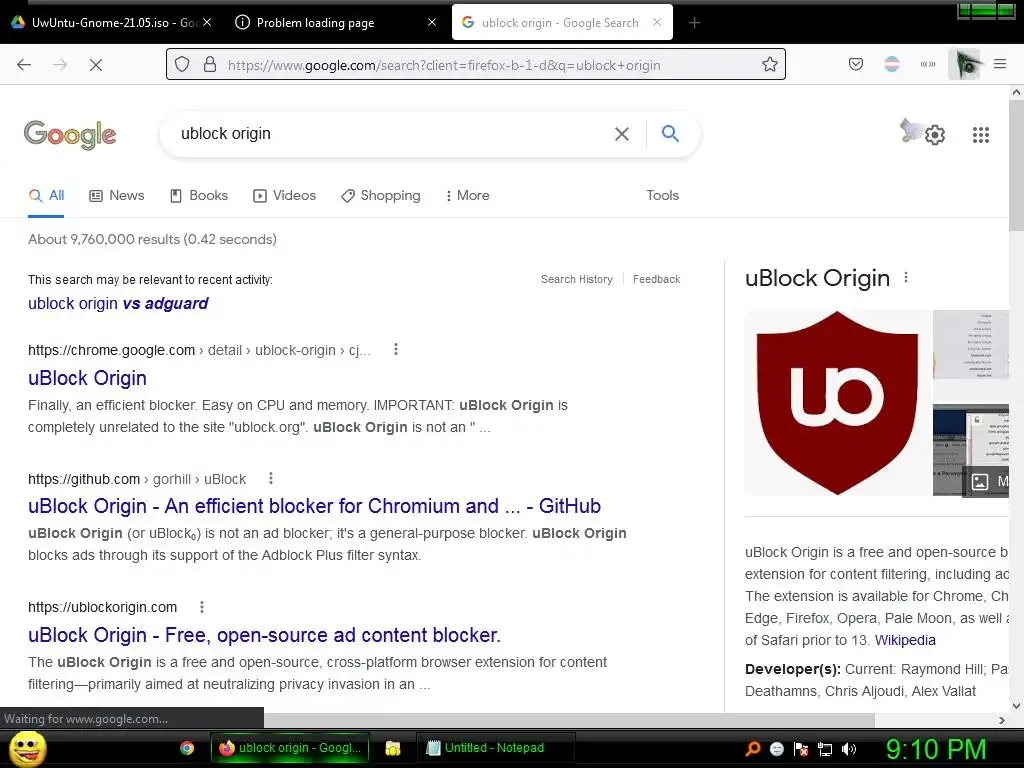
Task: Open options for chrome.google.com result
Action: pyautogui.click(x=395, y=349)
